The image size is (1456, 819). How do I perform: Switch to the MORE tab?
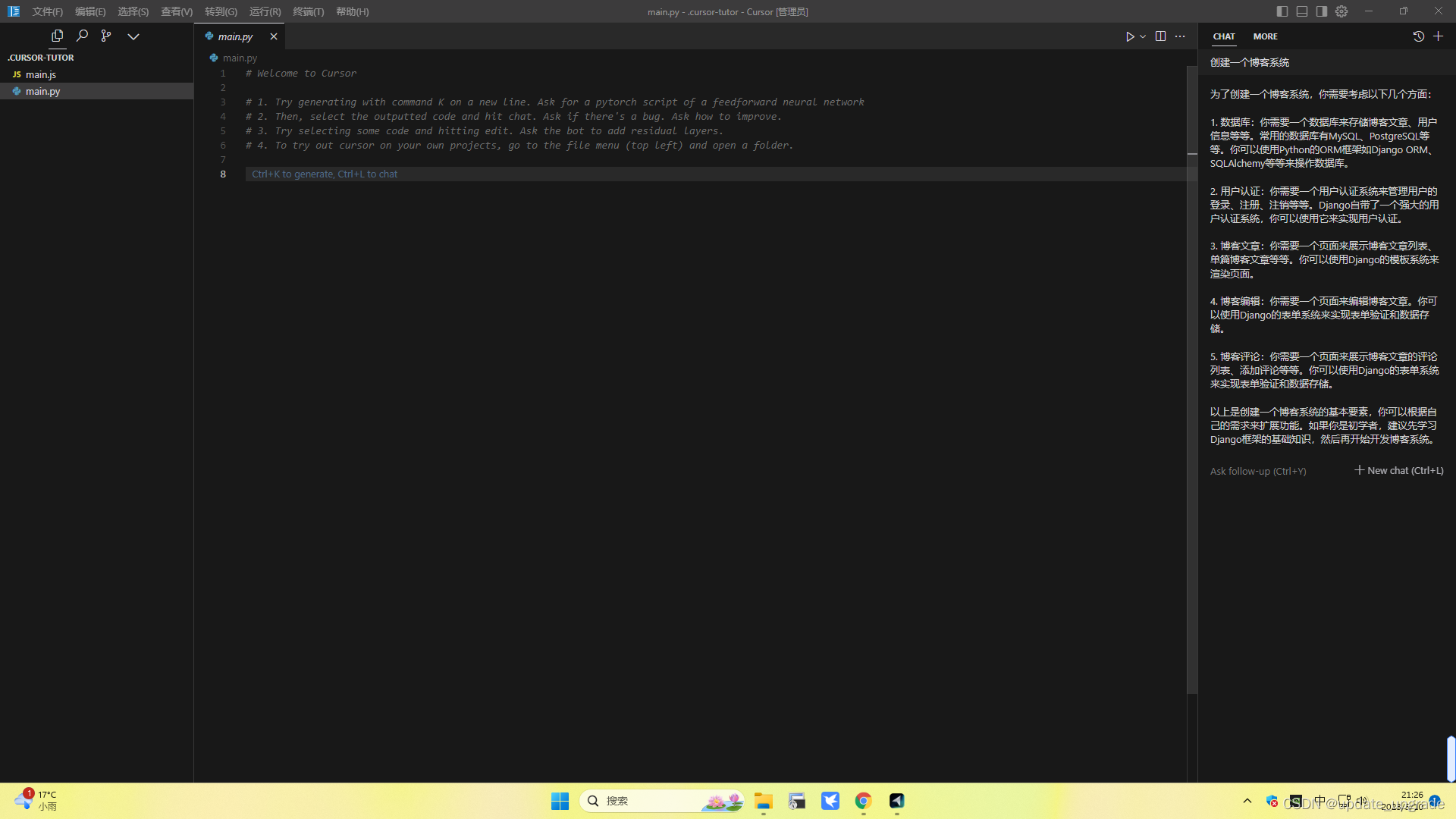pos(1265,36)
